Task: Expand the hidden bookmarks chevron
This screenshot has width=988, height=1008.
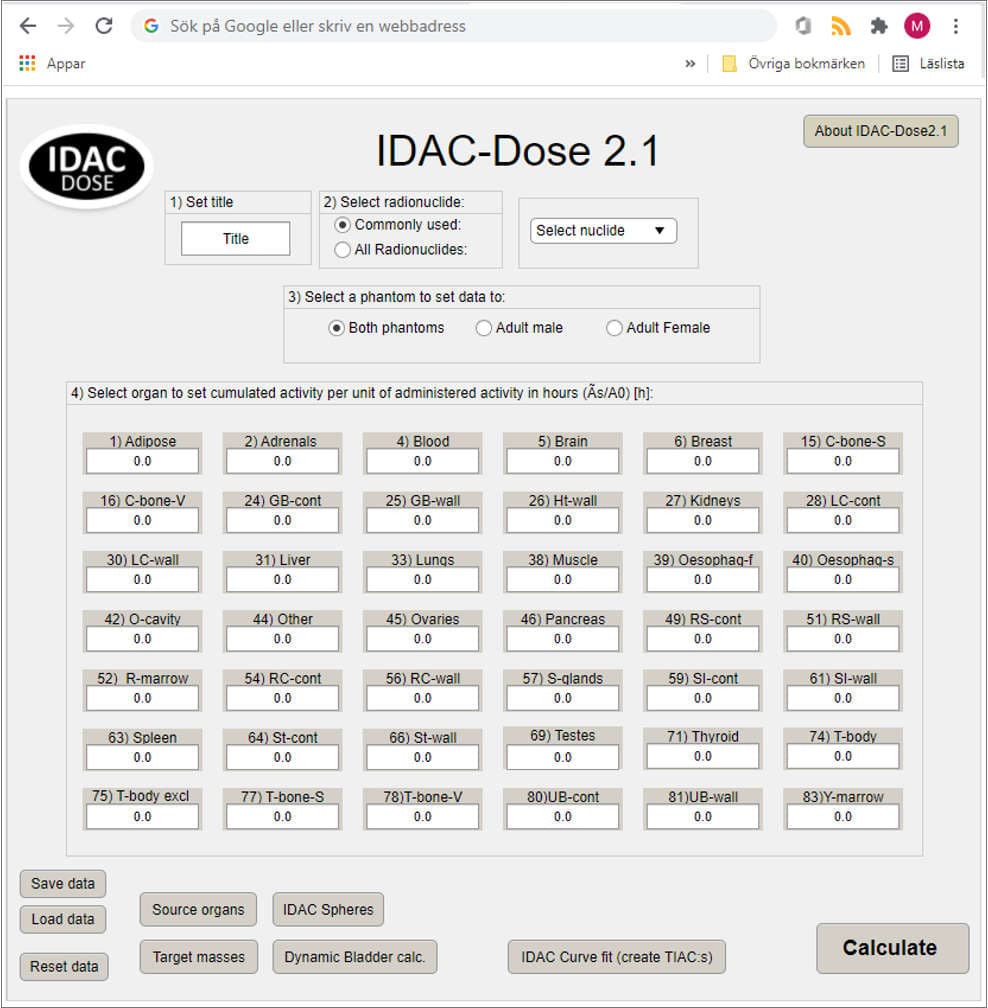Action: click(x=690, y=62)
